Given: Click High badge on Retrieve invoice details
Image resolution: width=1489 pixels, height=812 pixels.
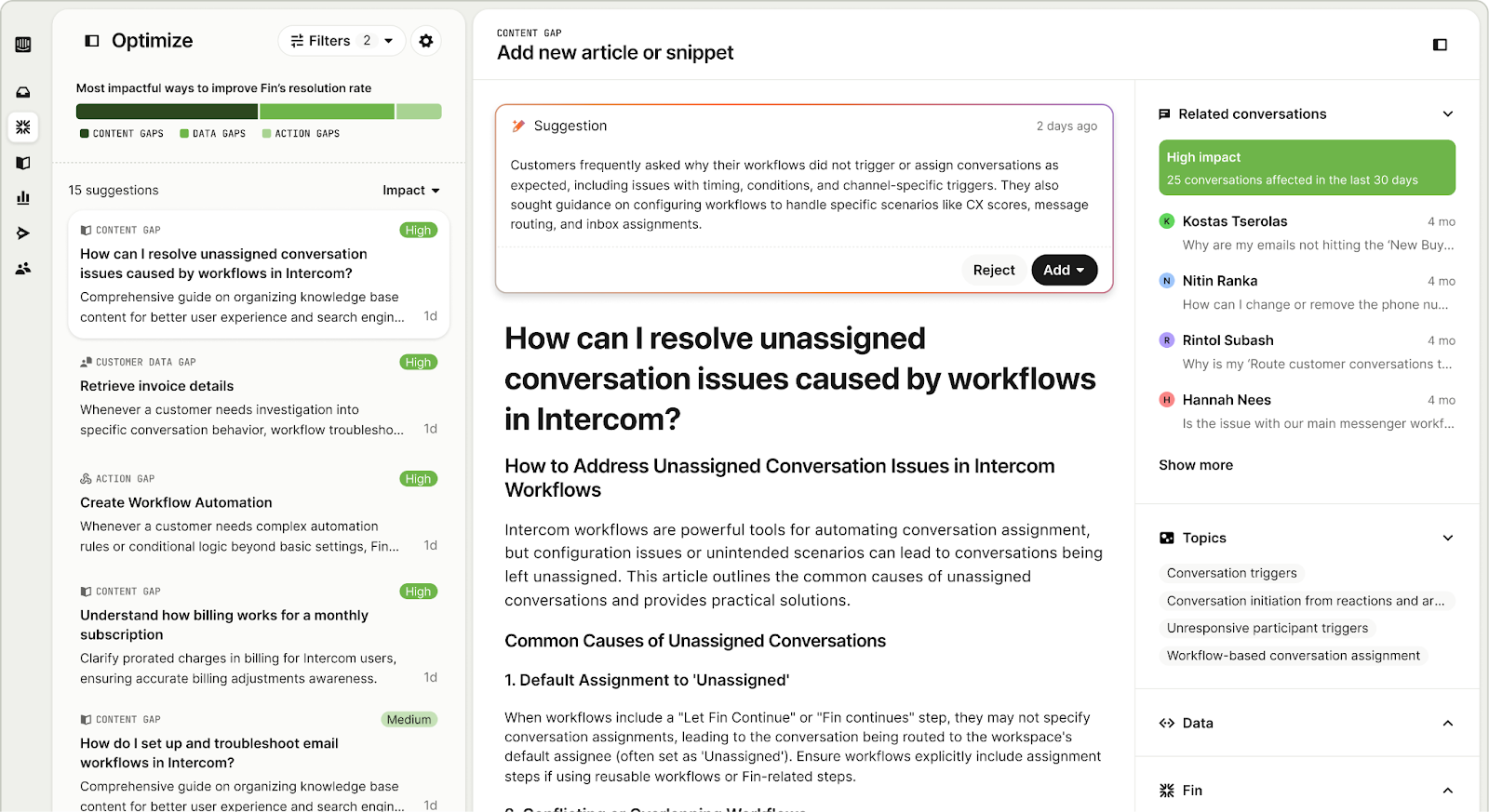Looking at the screenshot, I should click(419, 363).
